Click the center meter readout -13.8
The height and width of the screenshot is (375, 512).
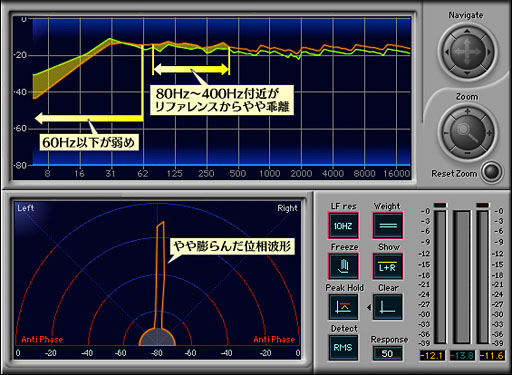[x=462, y=356]
